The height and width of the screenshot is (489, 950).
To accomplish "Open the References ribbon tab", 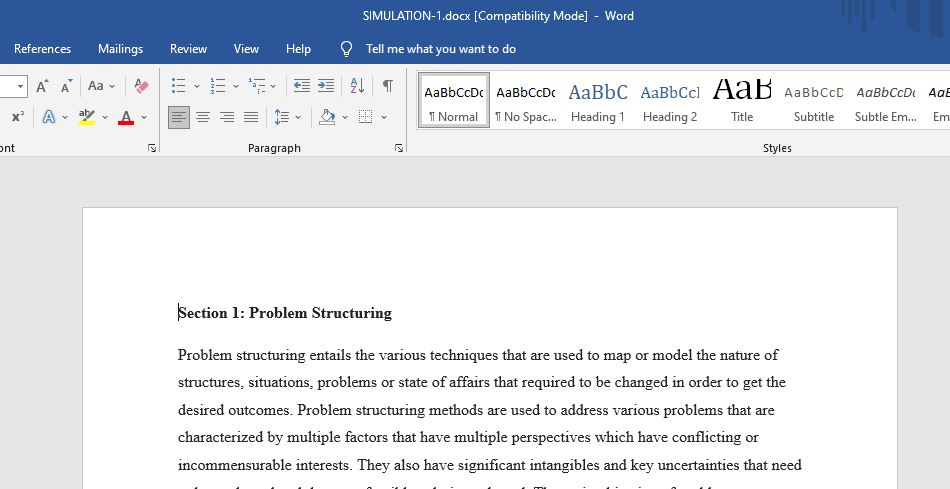I will (x=42, y=49).
